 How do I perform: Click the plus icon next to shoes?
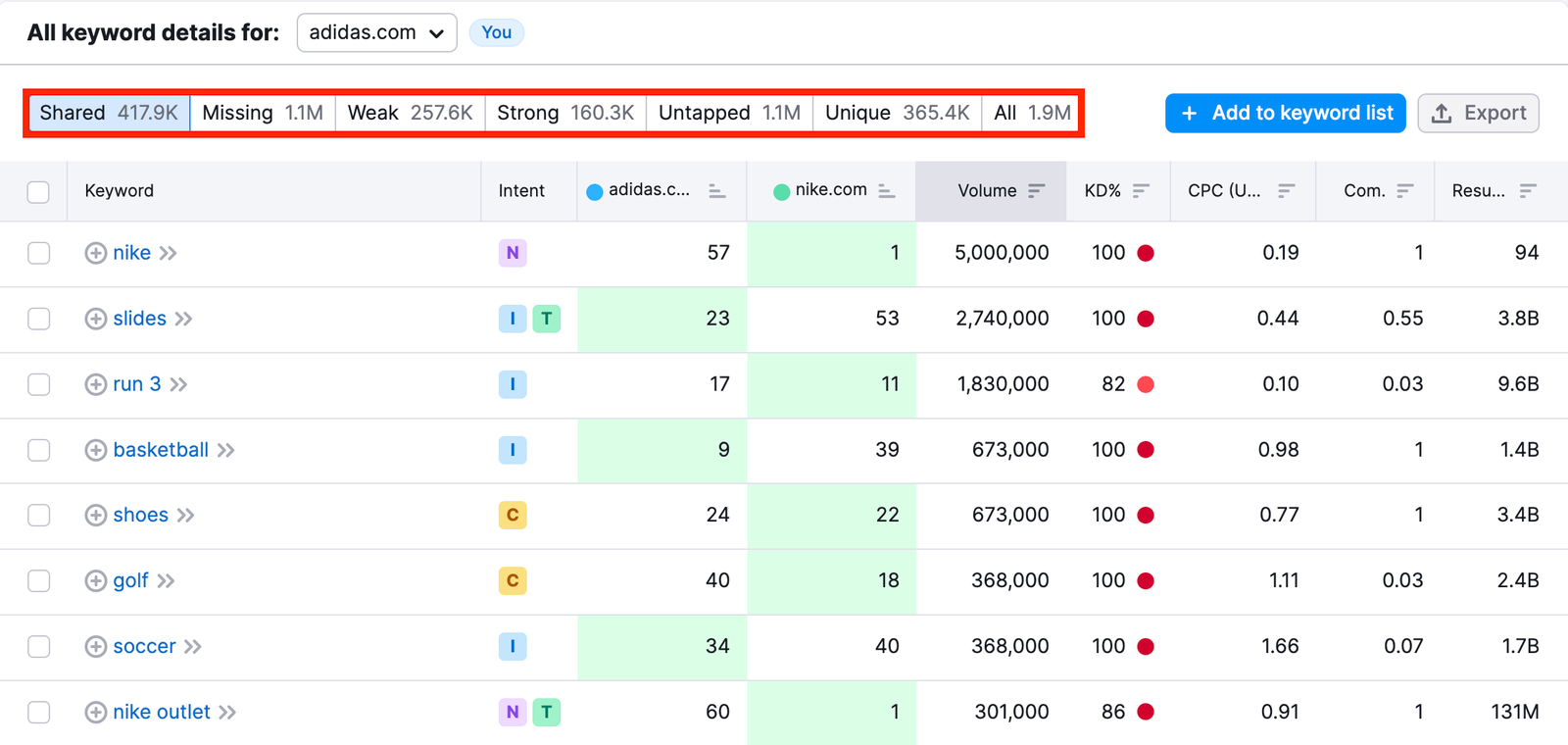tap(95, 515)
